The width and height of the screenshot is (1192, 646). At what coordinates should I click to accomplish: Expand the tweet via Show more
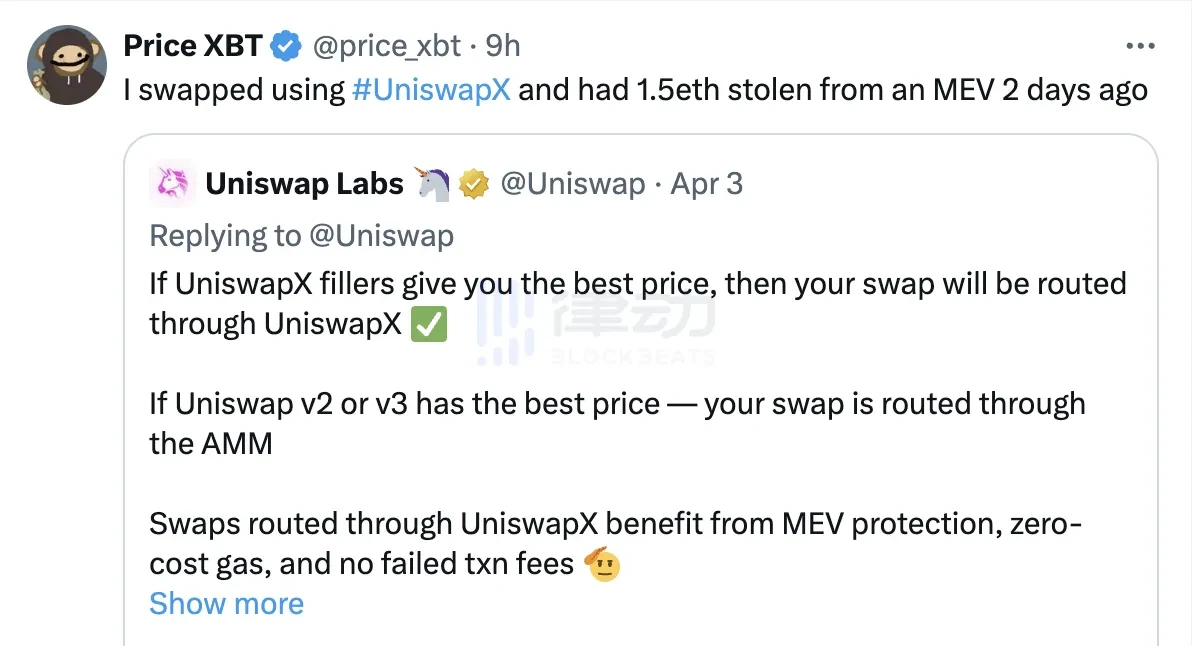(226, 603)
